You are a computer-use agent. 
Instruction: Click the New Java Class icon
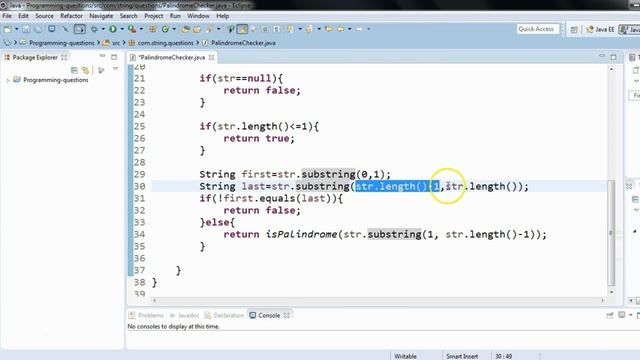point(165,29)
